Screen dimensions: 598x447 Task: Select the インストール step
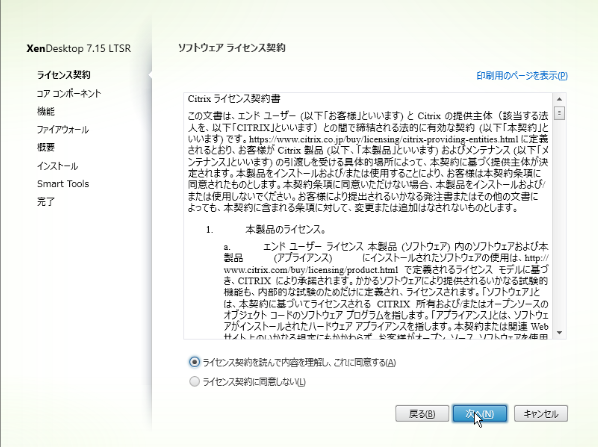click(x=57, y=166)
